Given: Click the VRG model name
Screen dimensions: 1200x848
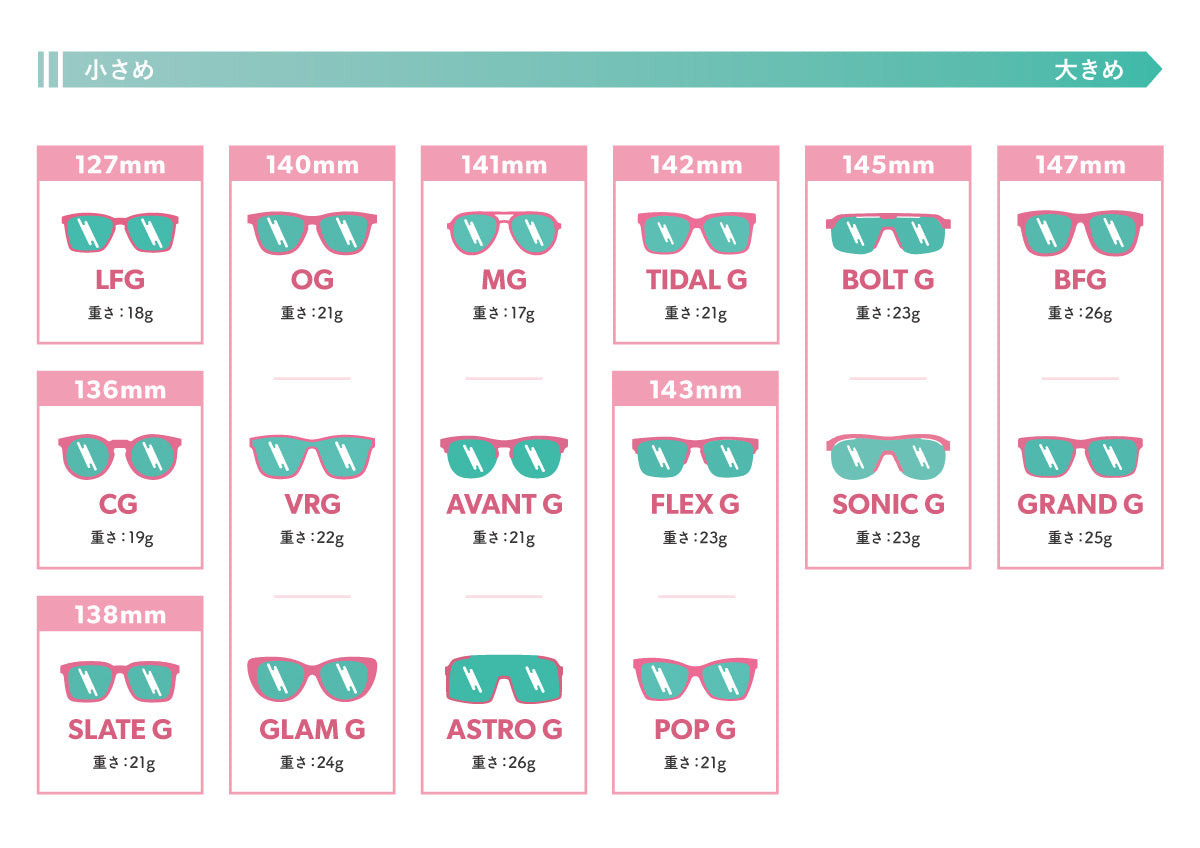Looking at the screenshot, I should pos(312,505).
